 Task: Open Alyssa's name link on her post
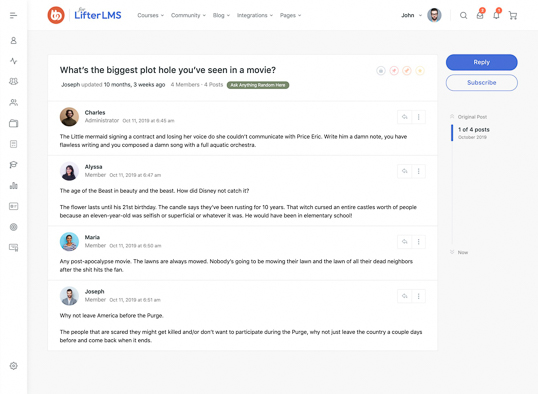pos(93,167)
